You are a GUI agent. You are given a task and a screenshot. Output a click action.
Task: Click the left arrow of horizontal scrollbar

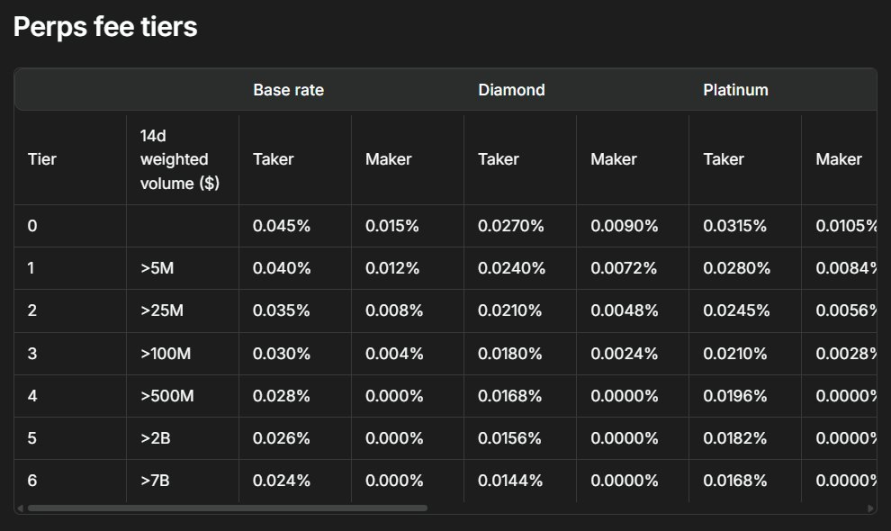pyautogui.click(x=21, y=508)
